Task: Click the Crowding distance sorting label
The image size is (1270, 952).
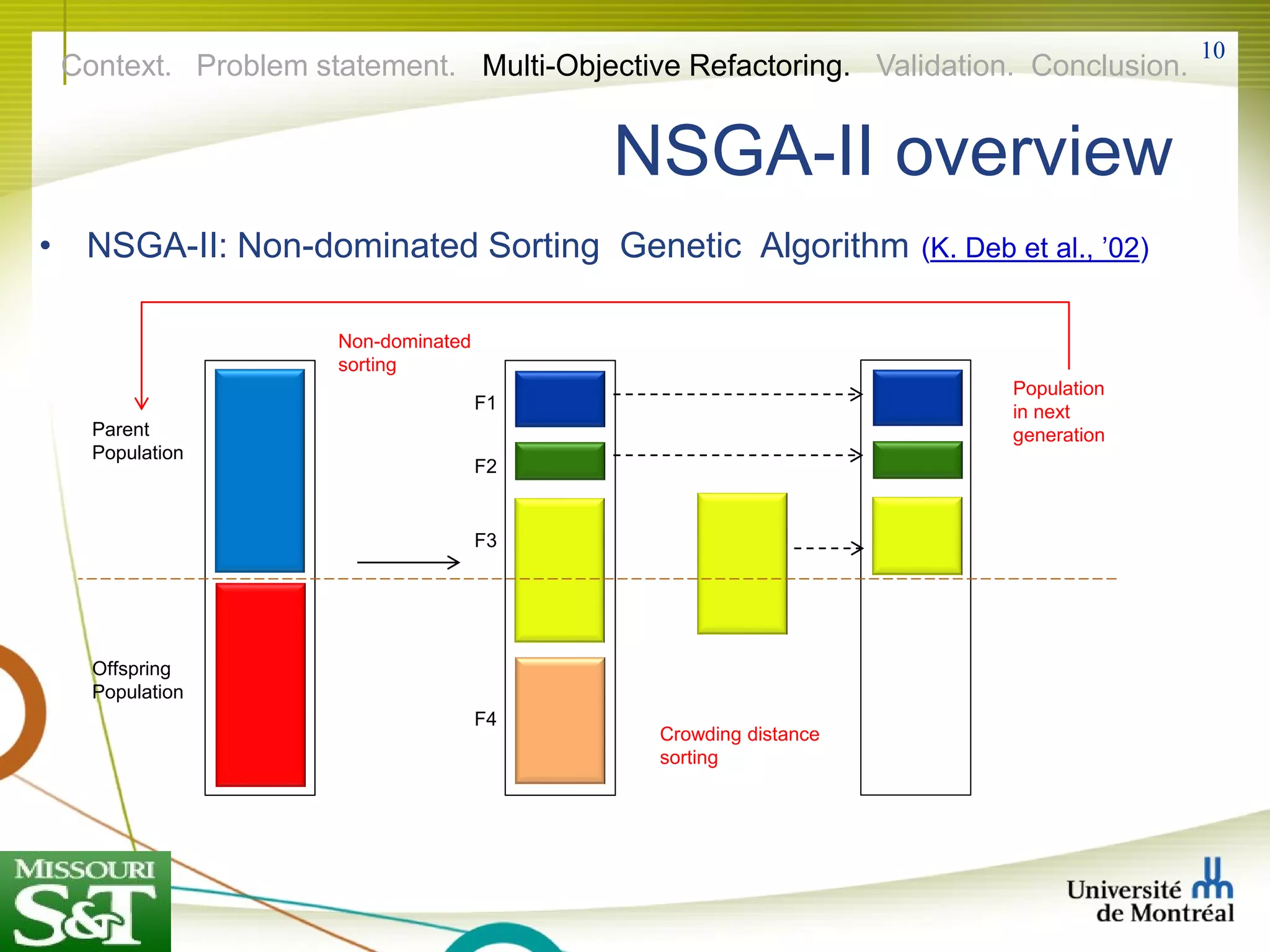Action: [739, 746]
